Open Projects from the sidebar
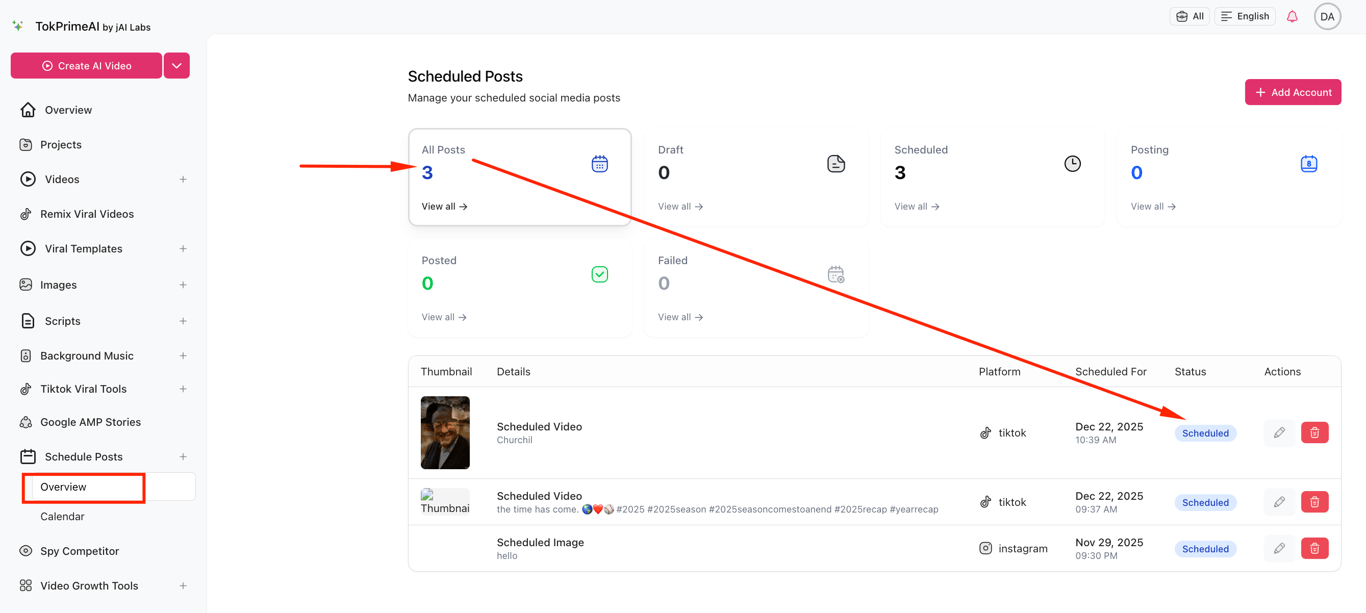Viewport: 1366px width, 613px height. 61,145
